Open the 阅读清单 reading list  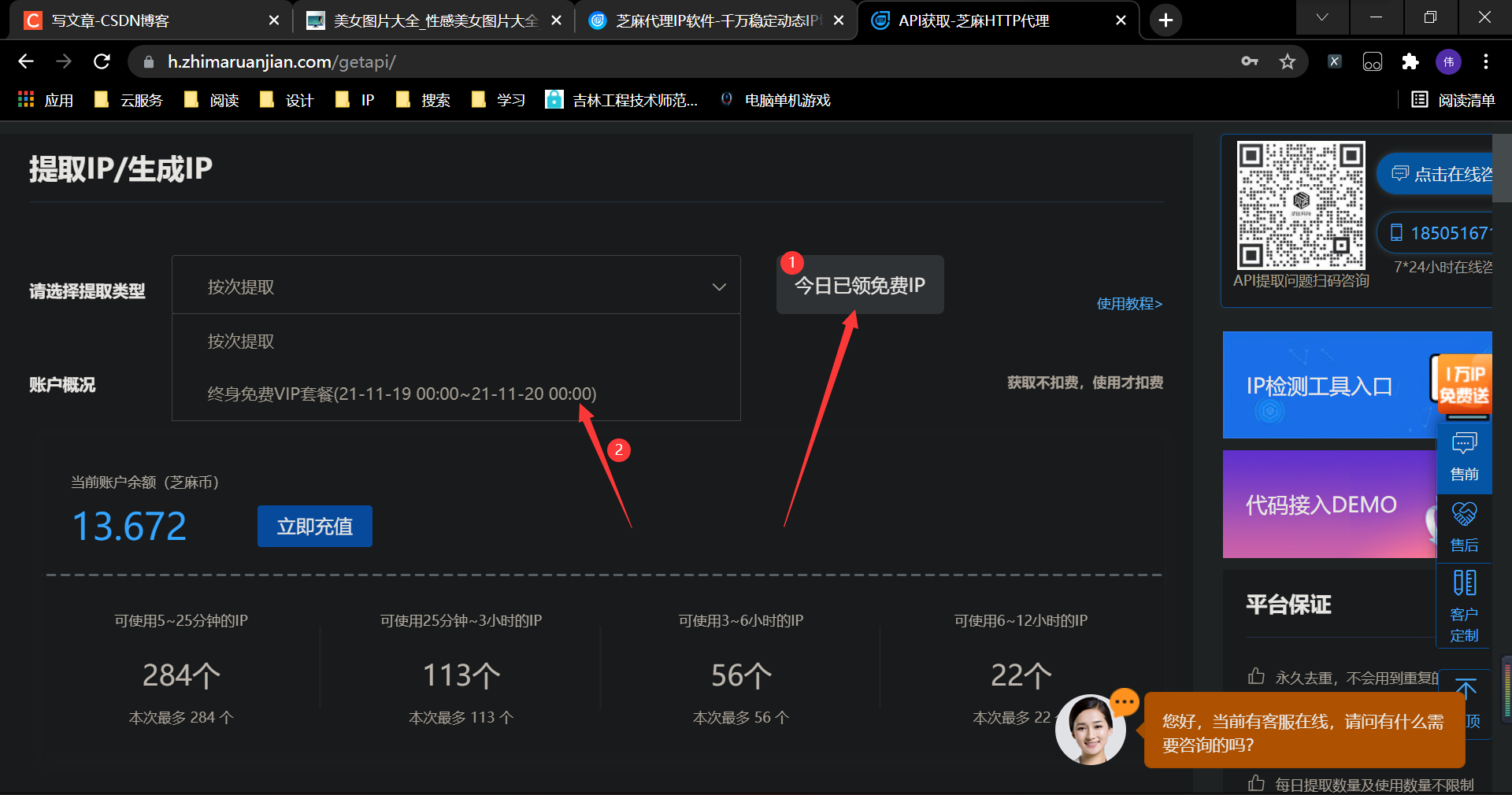point(1453,100)
